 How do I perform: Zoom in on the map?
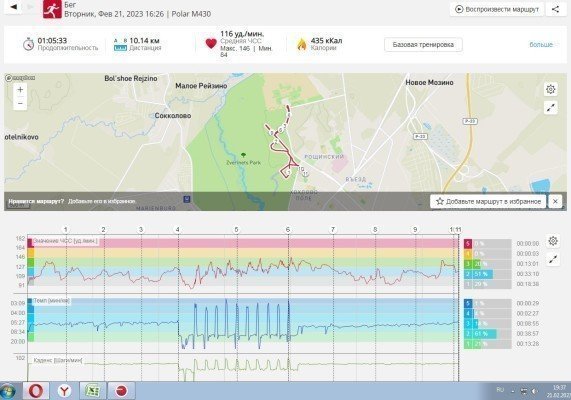coord(20,89)
